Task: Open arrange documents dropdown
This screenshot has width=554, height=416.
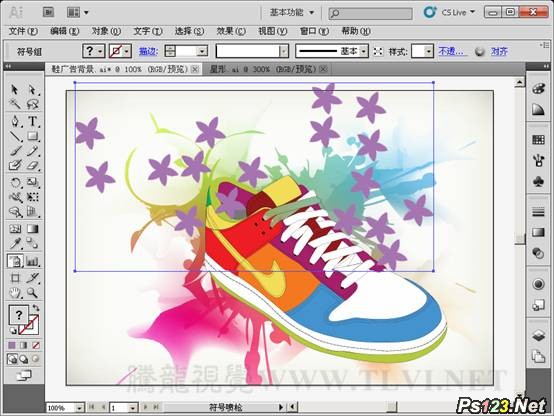Action: click(x=78, y=13)
